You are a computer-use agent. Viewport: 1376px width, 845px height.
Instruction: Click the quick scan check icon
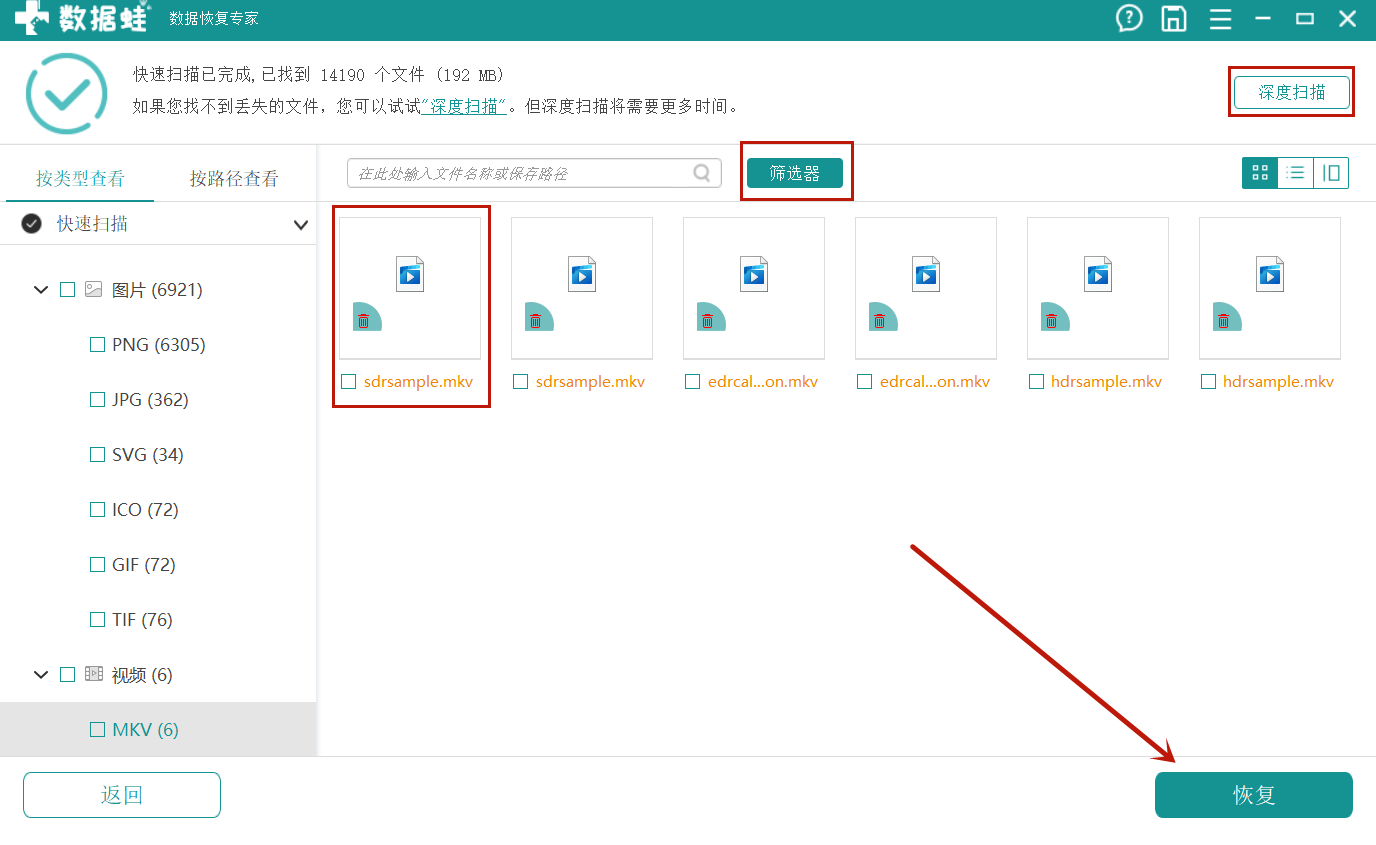tap(32, 224)
